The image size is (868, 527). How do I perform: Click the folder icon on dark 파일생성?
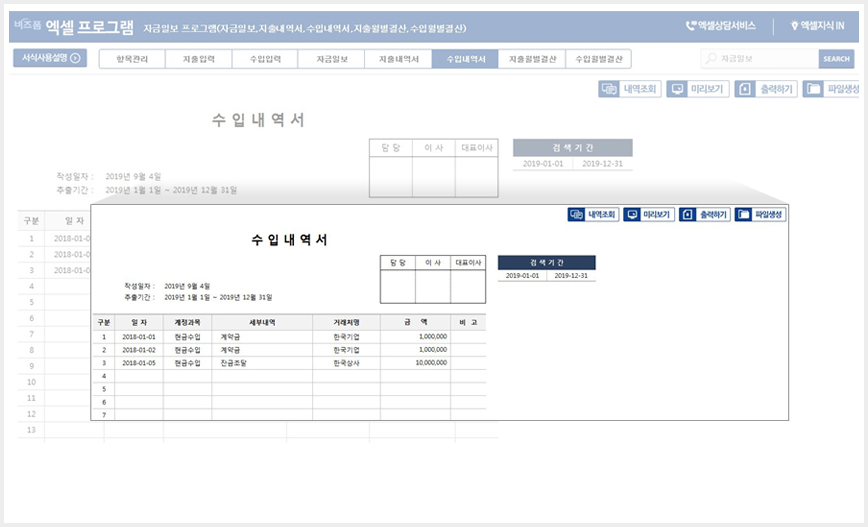tap(743, 214)
